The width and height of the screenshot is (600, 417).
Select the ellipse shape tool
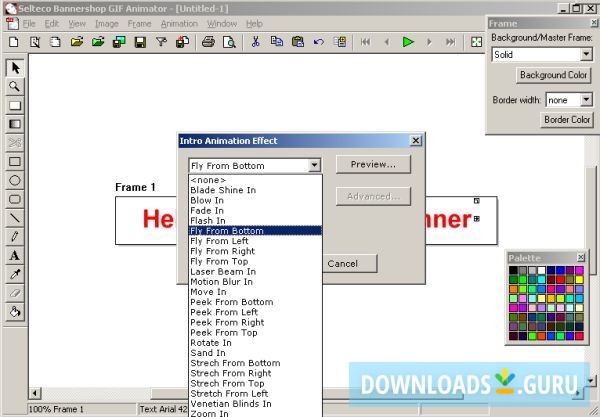15,180
